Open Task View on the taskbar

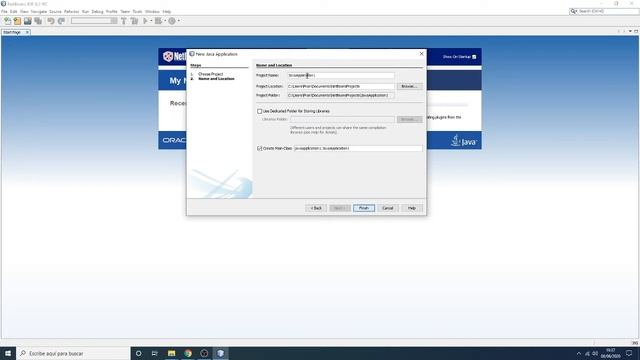[155, 353]
